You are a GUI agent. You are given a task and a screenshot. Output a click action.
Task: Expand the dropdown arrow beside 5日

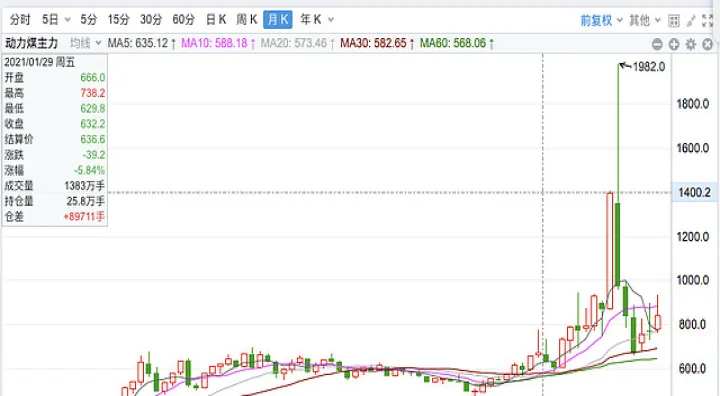[68, 20]
